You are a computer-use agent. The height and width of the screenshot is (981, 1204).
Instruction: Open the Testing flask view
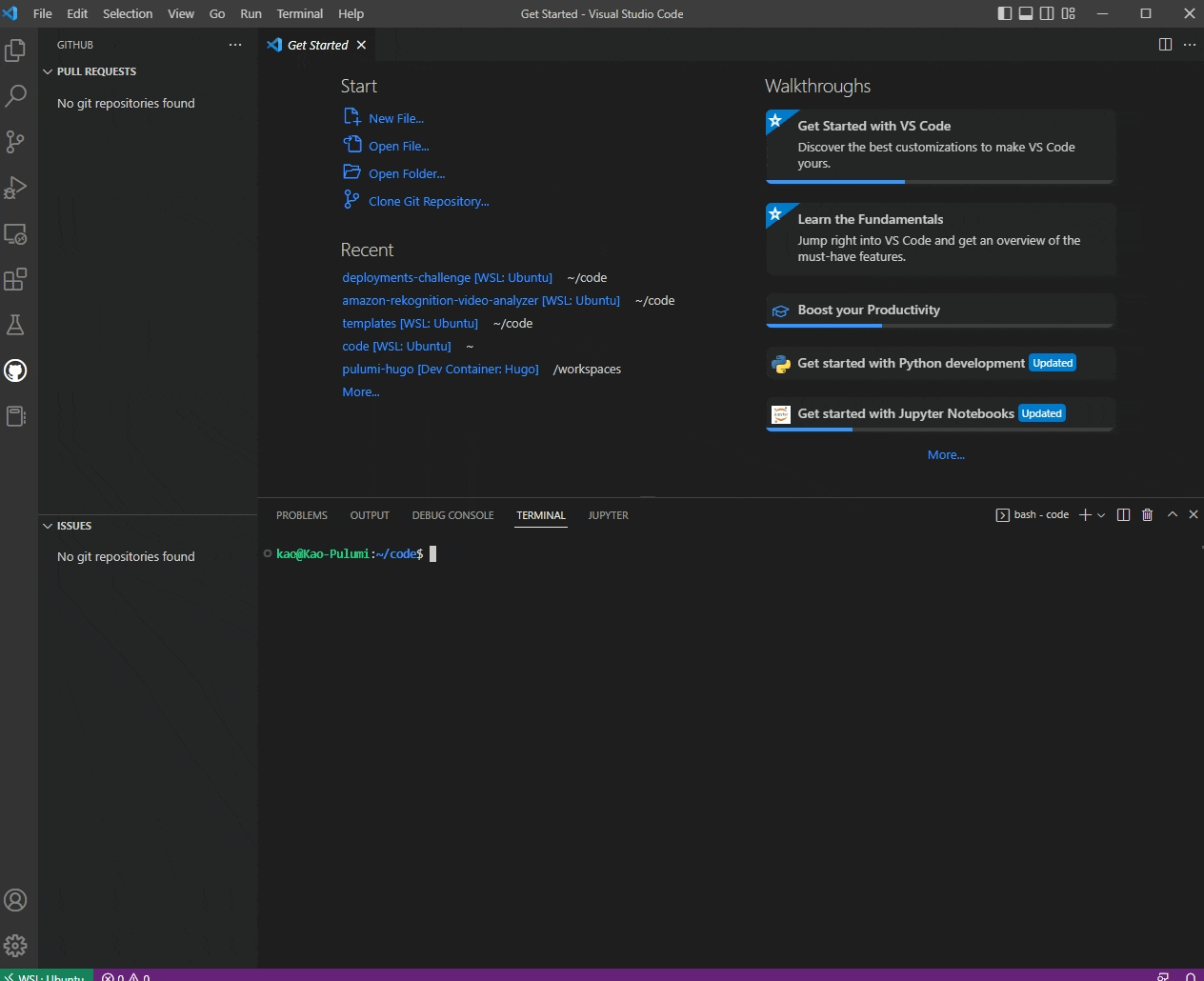click(x=15, y=325)
